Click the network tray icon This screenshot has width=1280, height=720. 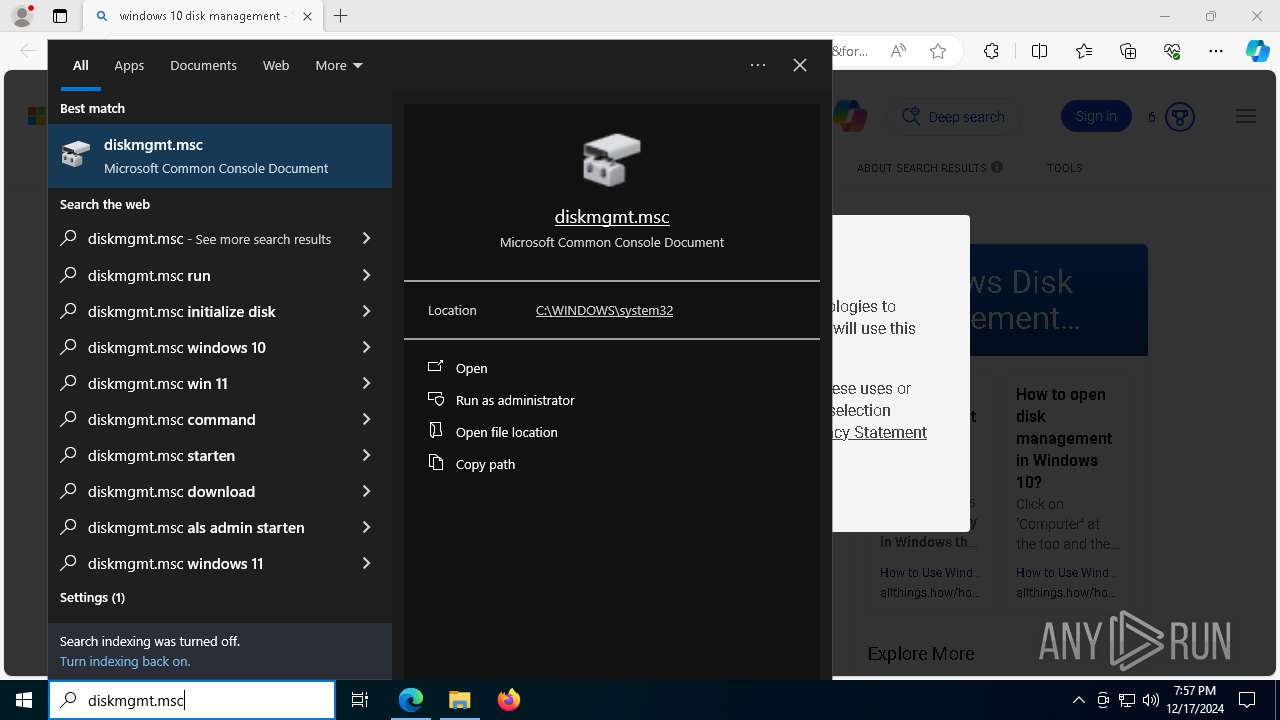tap(1127, 700)
